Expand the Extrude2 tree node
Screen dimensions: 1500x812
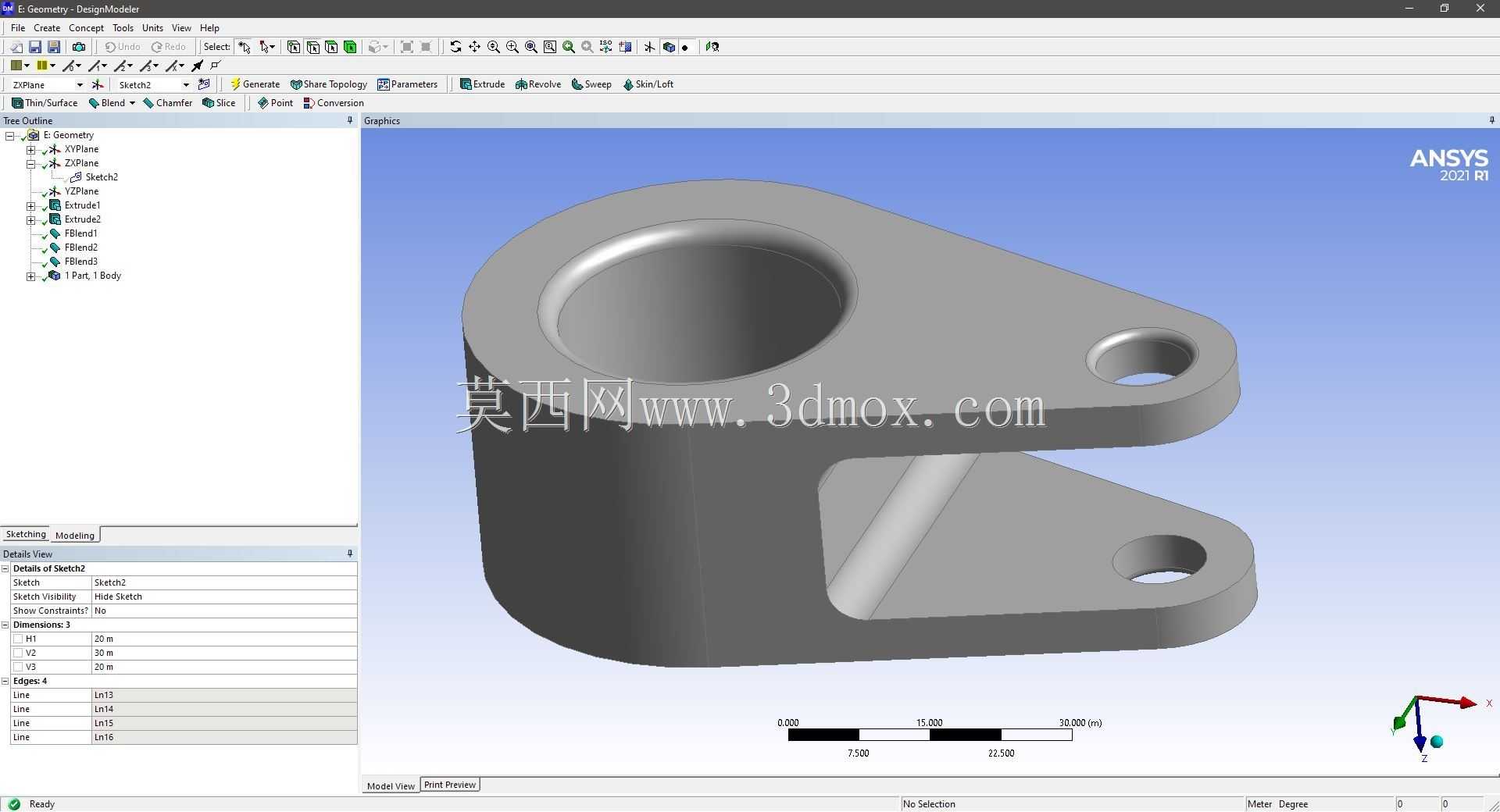(30, 220)
